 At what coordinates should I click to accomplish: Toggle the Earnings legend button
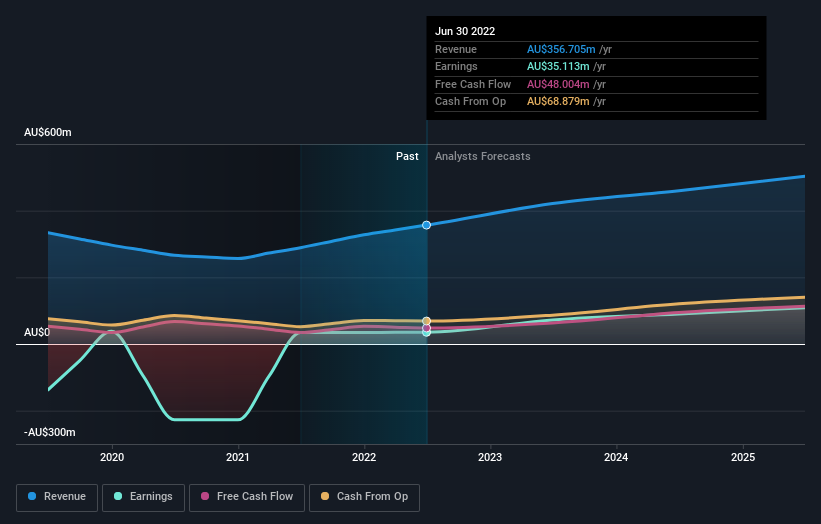(143, 497)
